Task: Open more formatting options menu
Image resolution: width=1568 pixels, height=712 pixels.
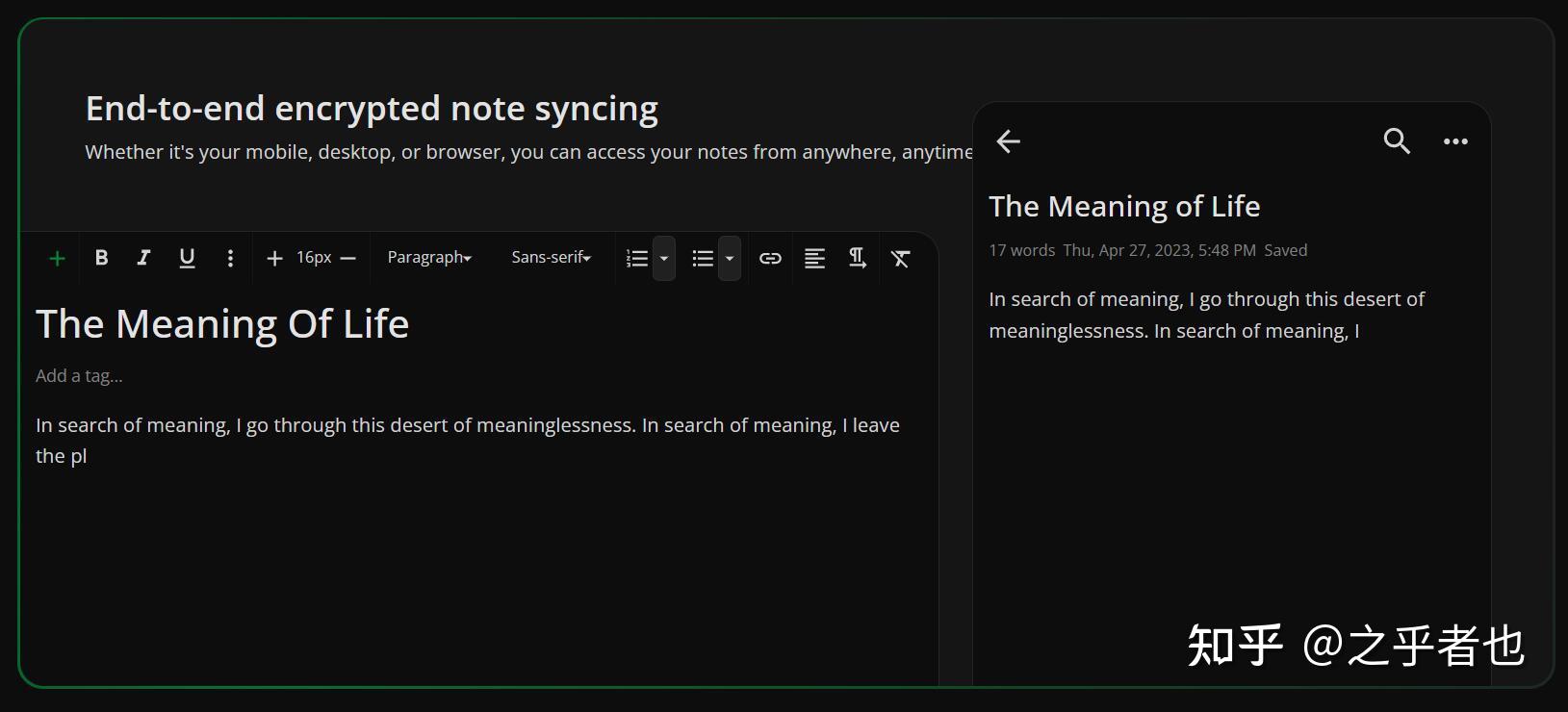Action: pyautogui.click(x=230, y=258)
